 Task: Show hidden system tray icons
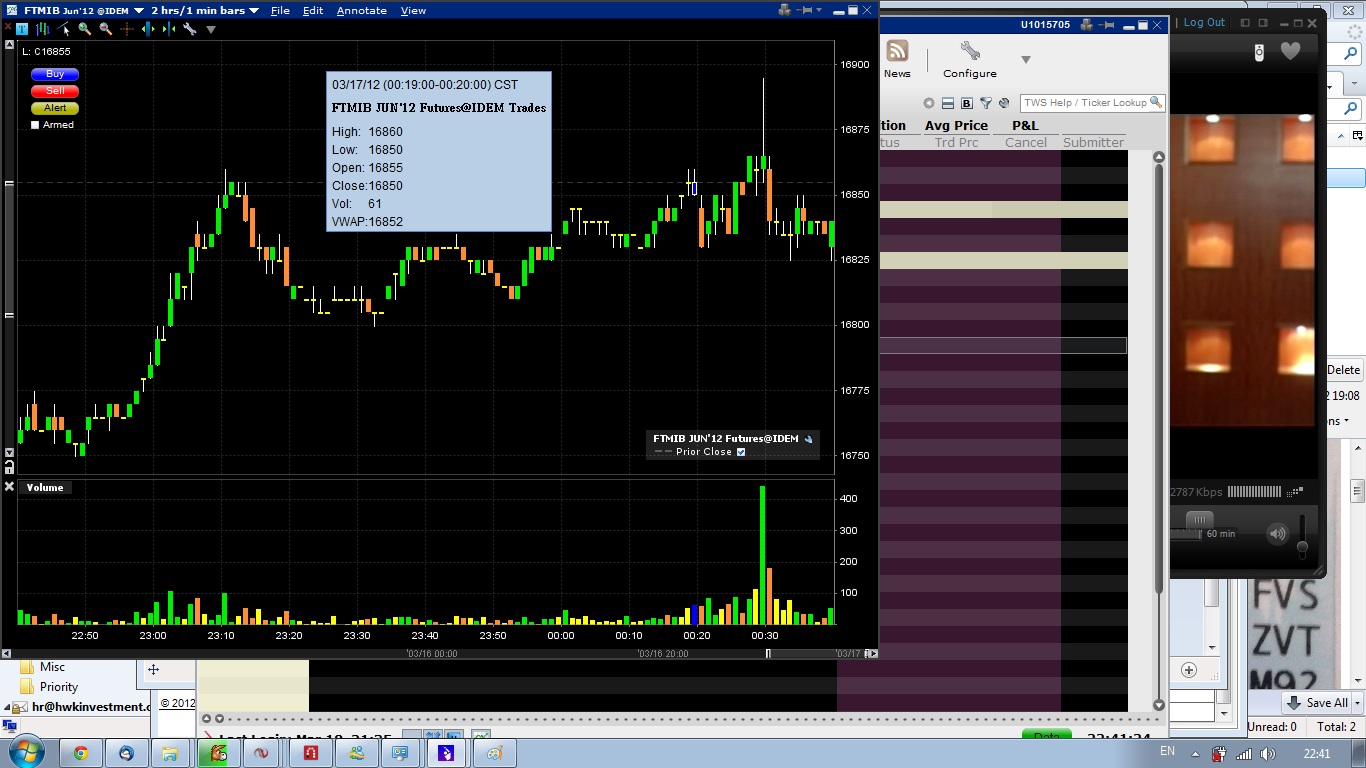click(1194, 753)
